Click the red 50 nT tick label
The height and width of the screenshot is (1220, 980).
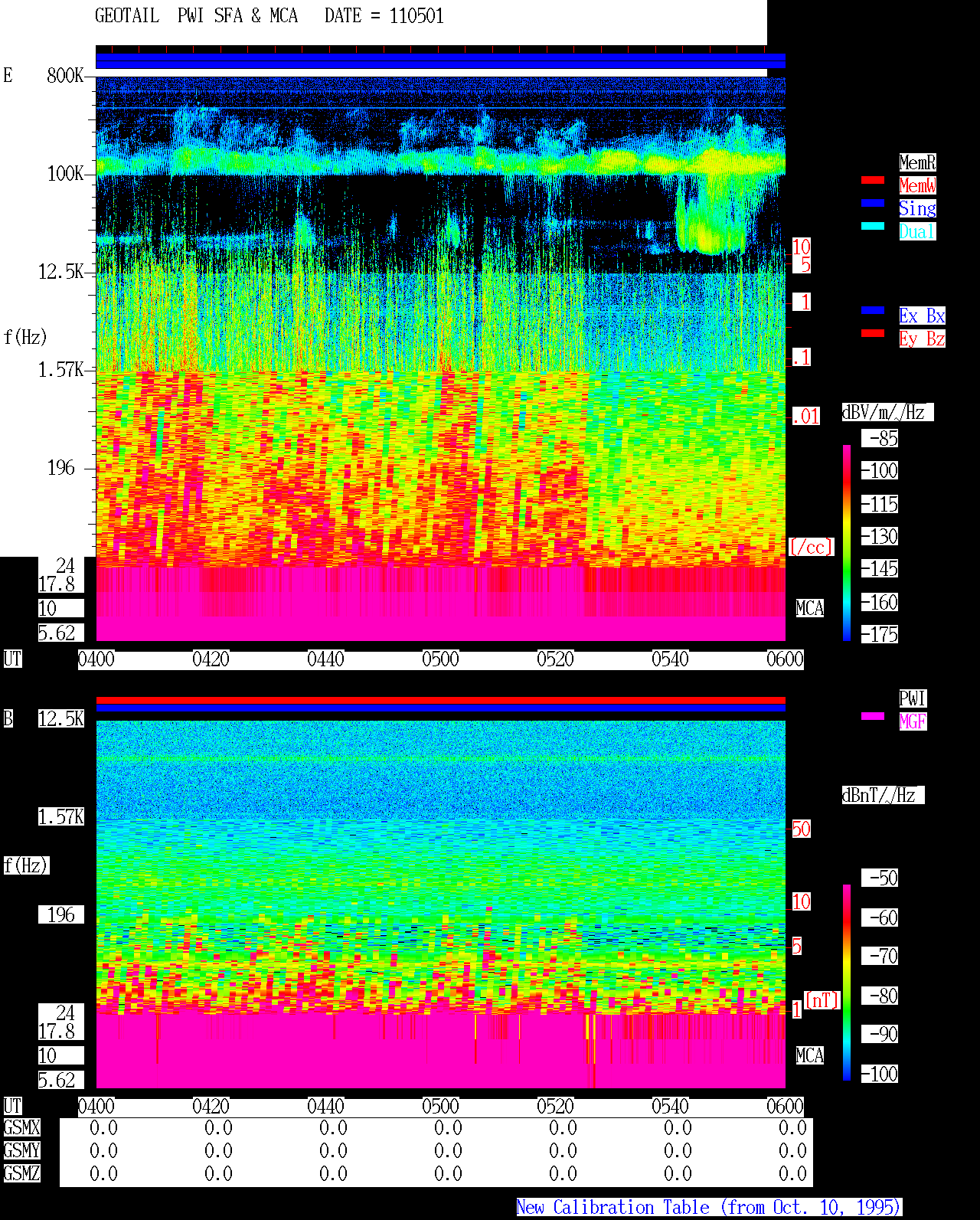pyautogui.click(x=801, y=829)
